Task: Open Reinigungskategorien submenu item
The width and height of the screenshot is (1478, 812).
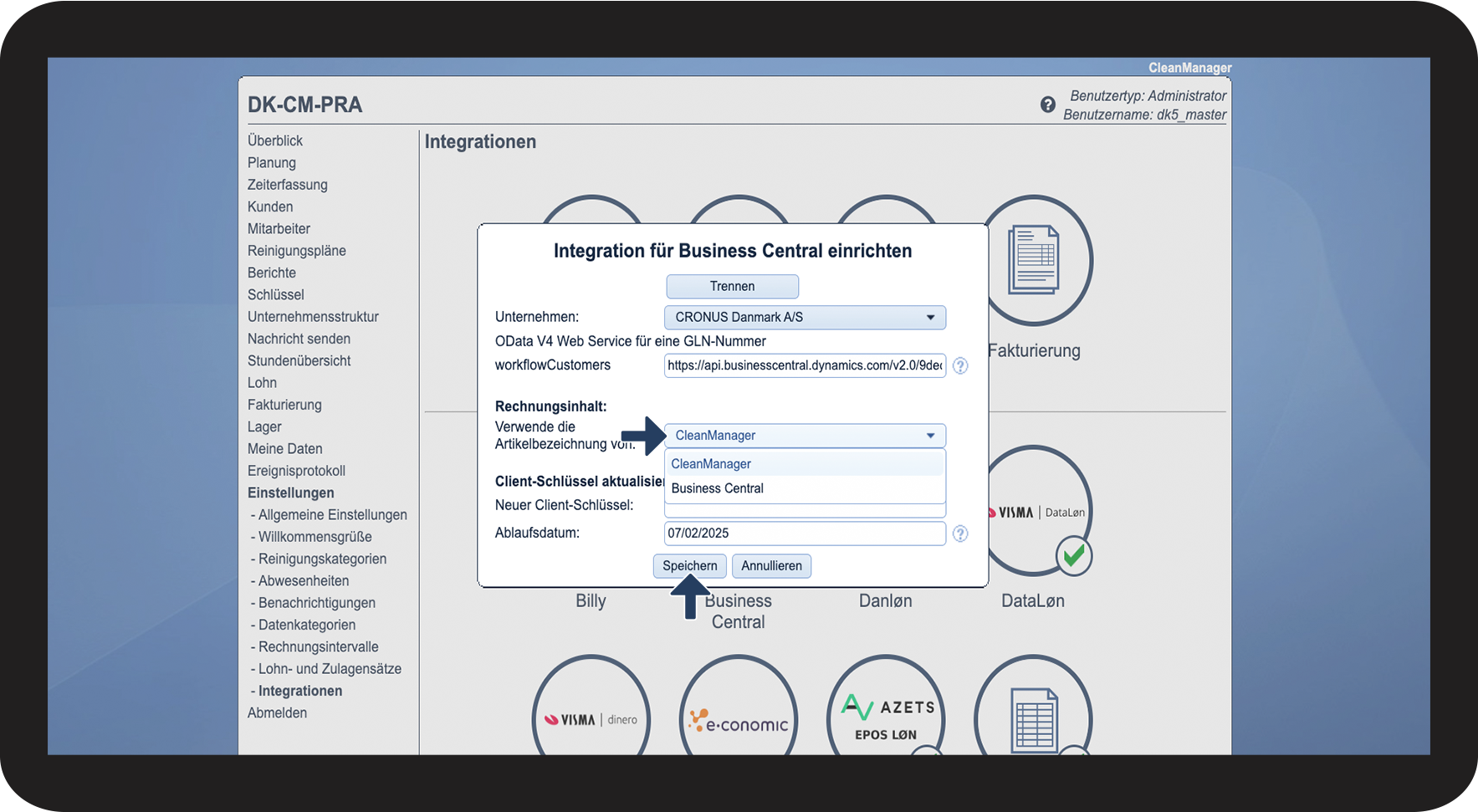Action: (323, 559)
